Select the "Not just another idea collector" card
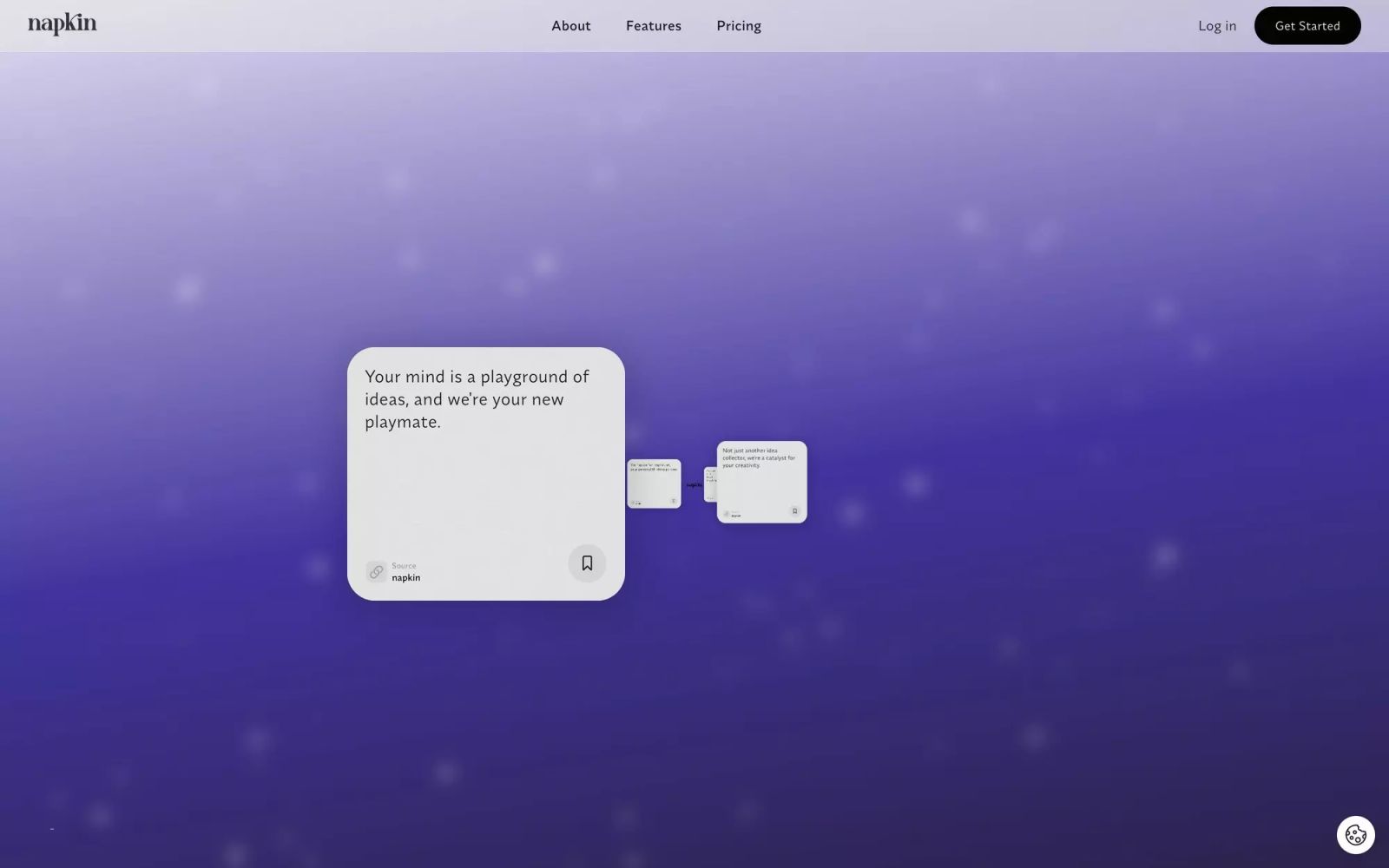The width and height of the screenshot is (1389, 868). tap(762, 482)
